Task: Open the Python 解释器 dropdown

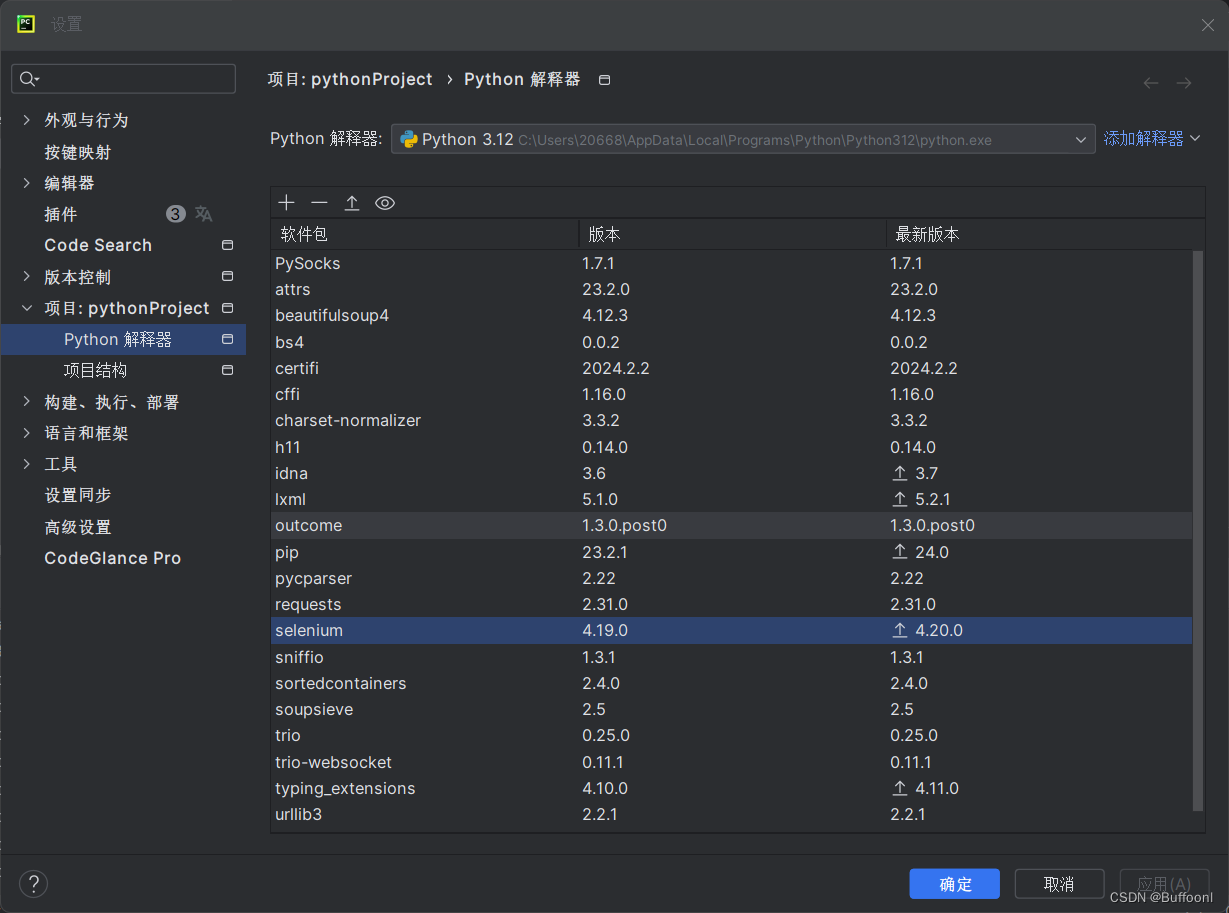Action: (743, 140)
